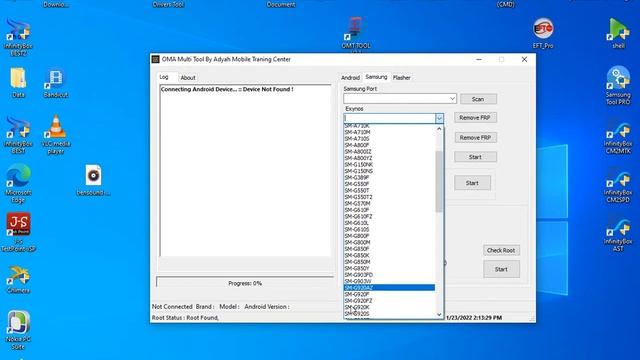This screenshot has width=640, height=360.
Task: Switch to the Log tab
Action: click(x=164, y=77)
